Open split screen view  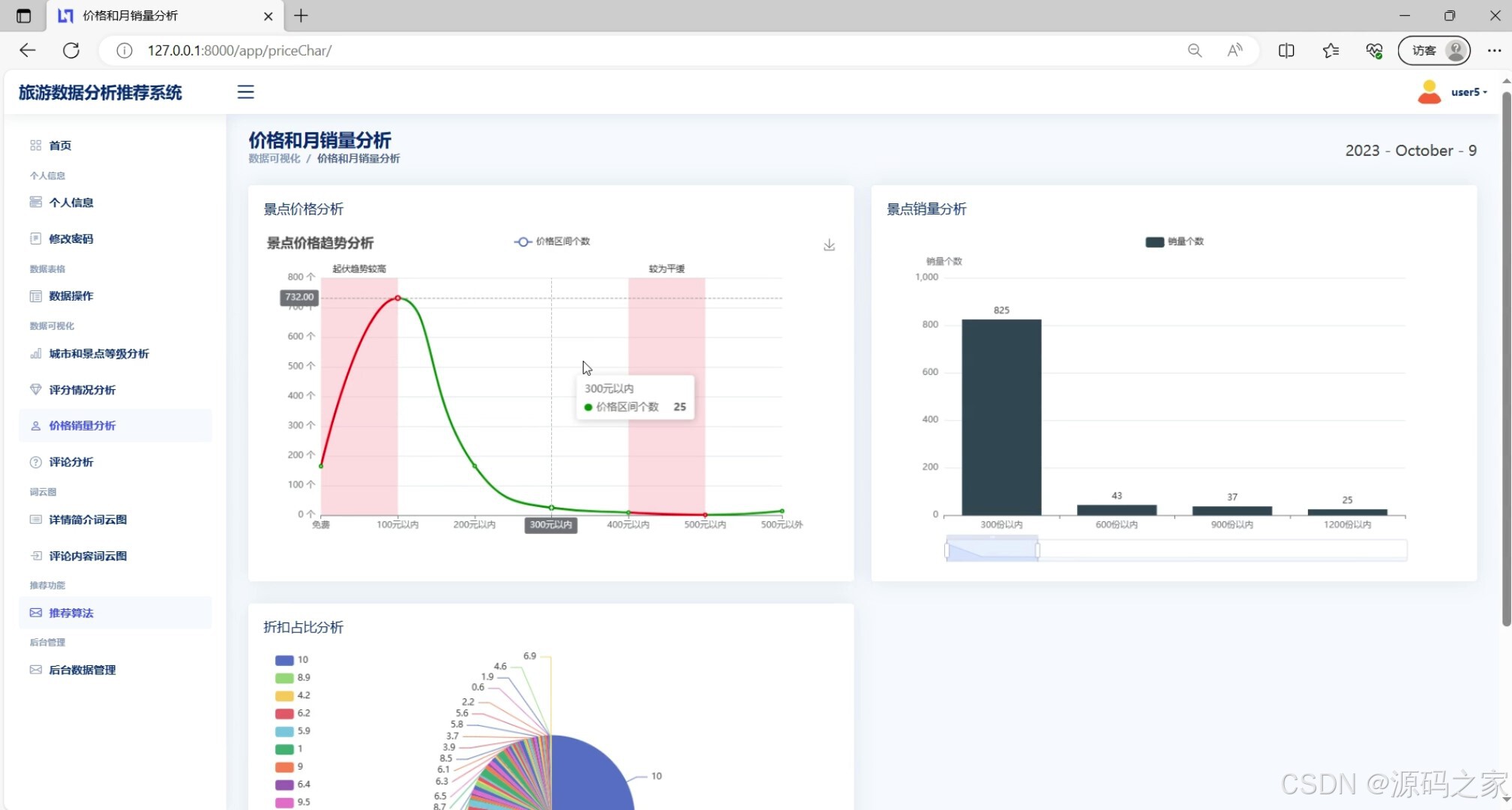tap(1286, 50)
